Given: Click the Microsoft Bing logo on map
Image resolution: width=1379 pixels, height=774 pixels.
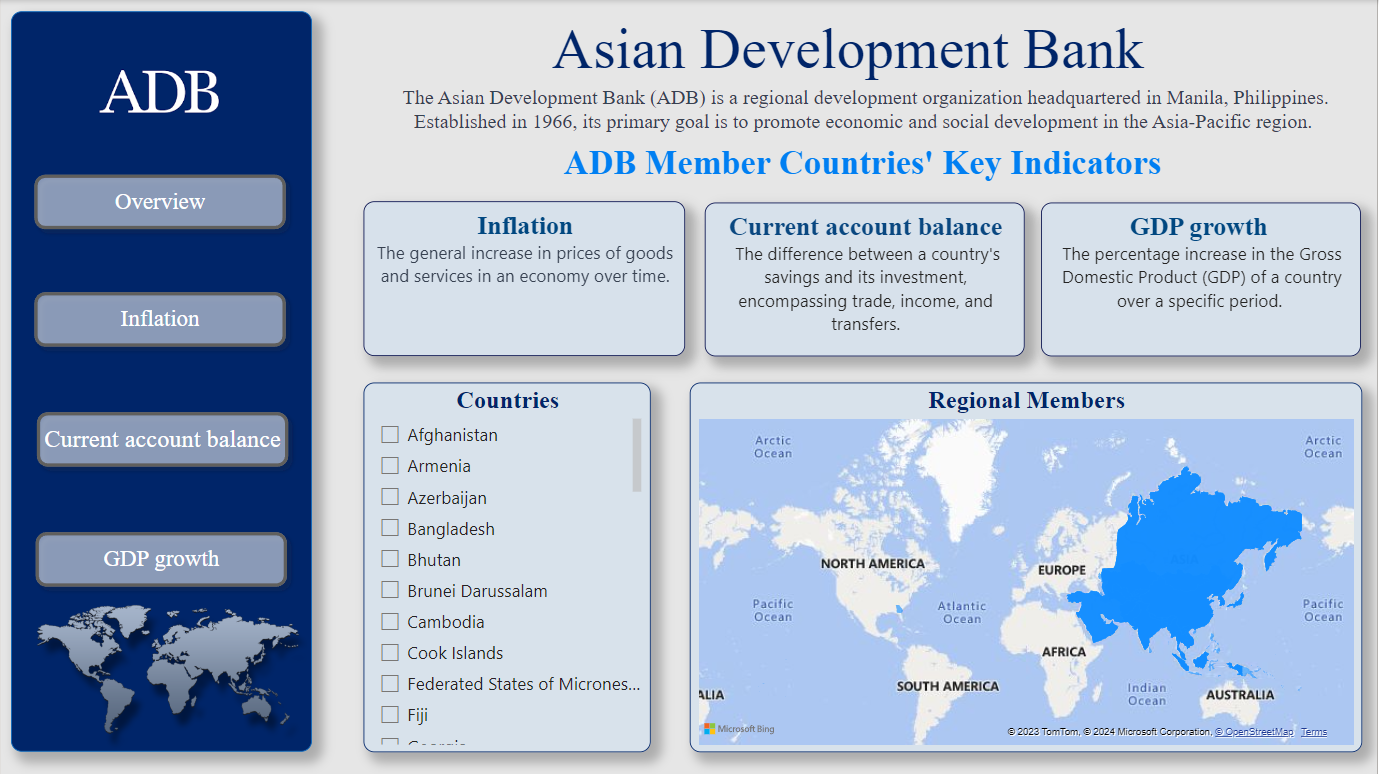Looking at the screenshot, I should 739,729.
